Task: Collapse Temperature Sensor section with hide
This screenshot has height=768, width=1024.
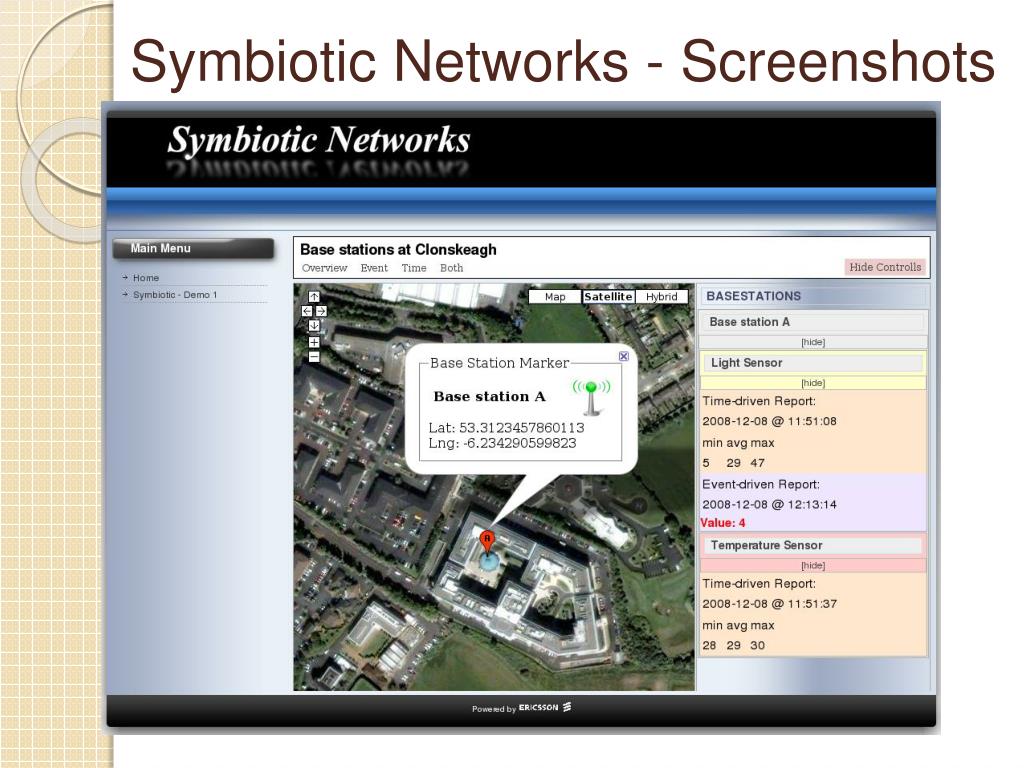Action: coord(813,566)
